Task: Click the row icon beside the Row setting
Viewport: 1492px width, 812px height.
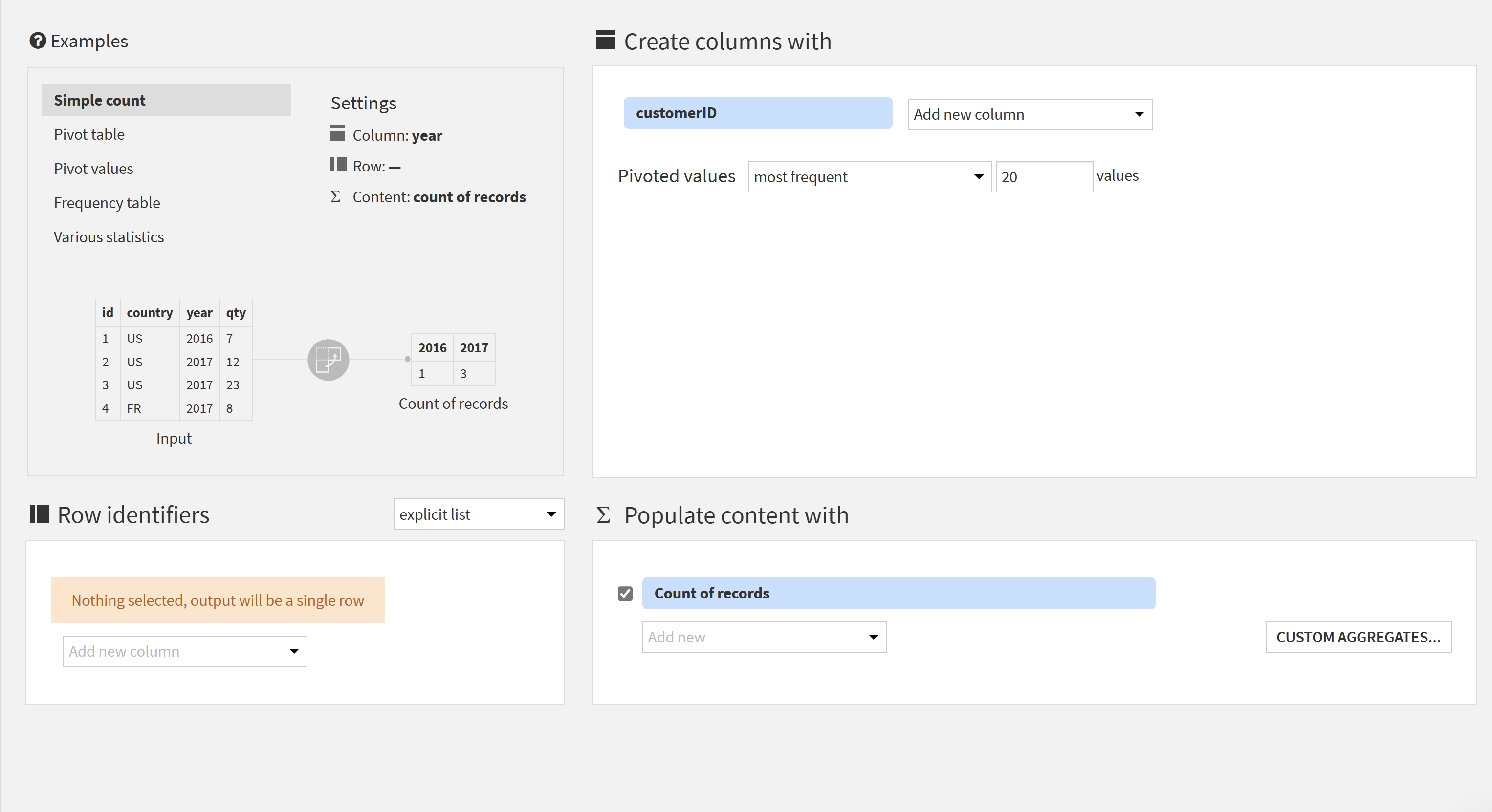Action: [338, 165]
